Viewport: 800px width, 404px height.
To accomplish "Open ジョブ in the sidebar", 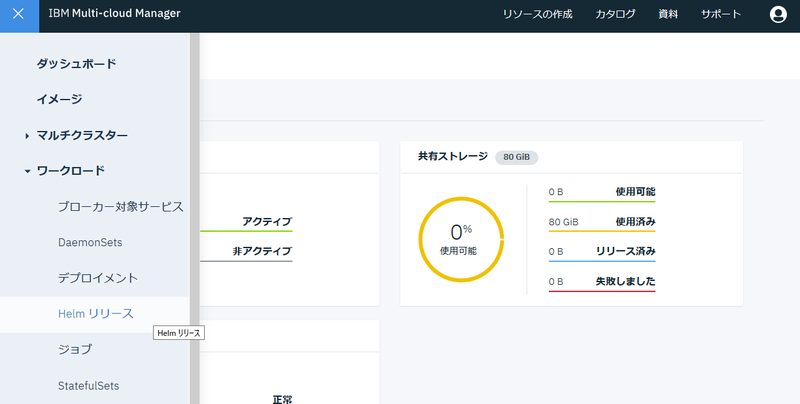I will coord(75,349).
